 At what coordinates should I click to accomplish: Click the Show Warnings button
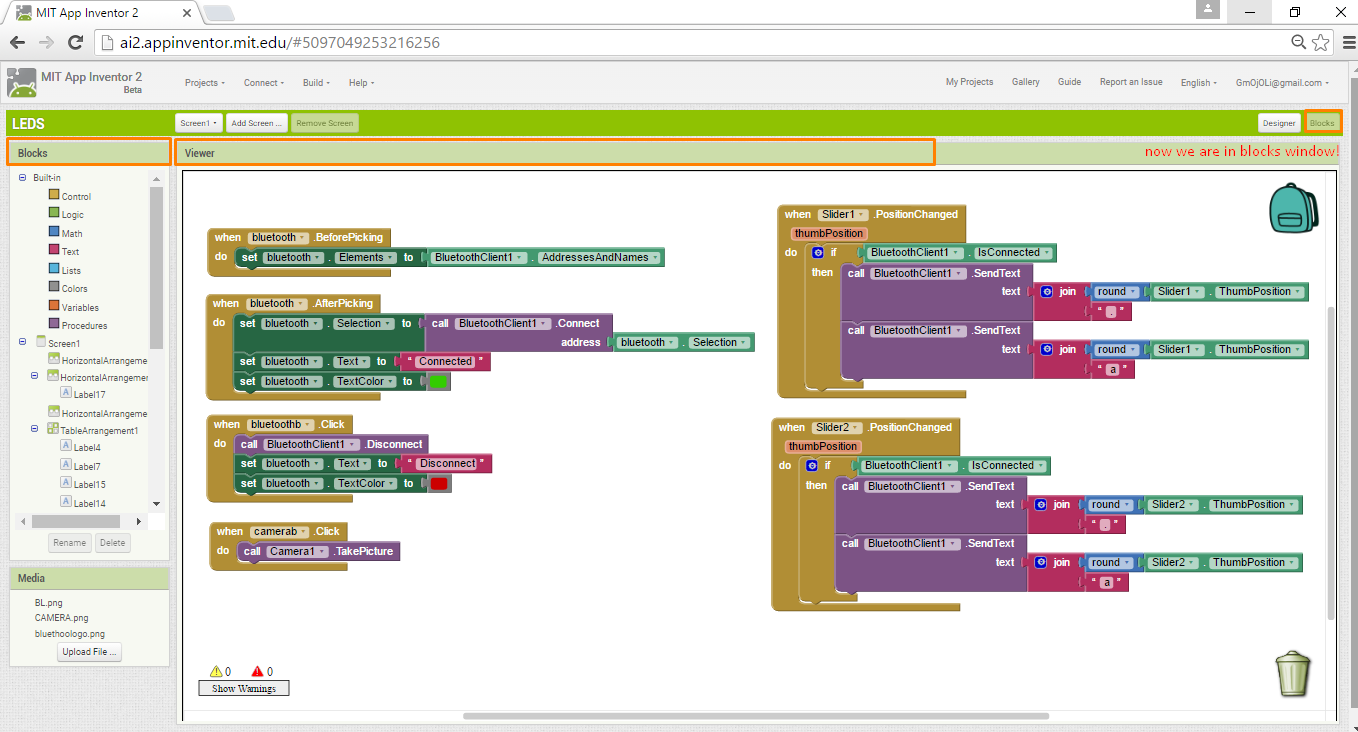coord(243,688)
